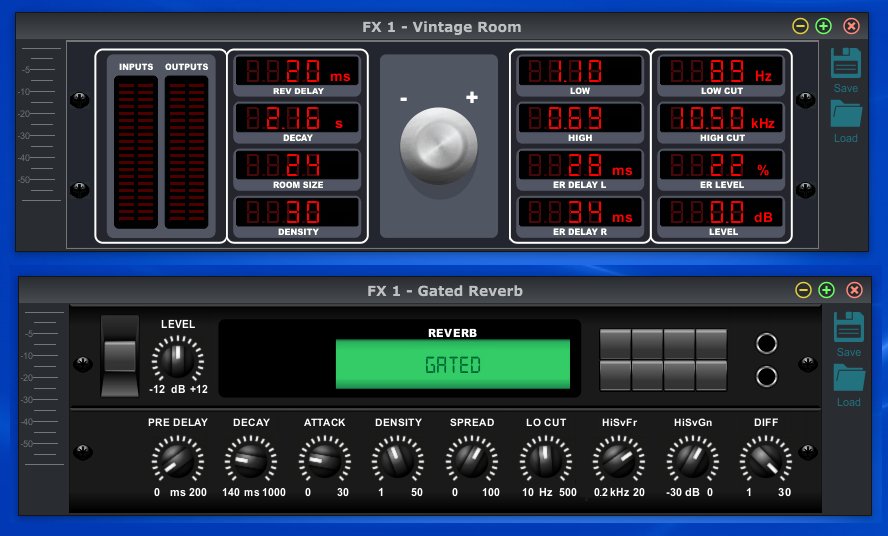Click the Load folder icon in Gated Reverb

(848, 381)
